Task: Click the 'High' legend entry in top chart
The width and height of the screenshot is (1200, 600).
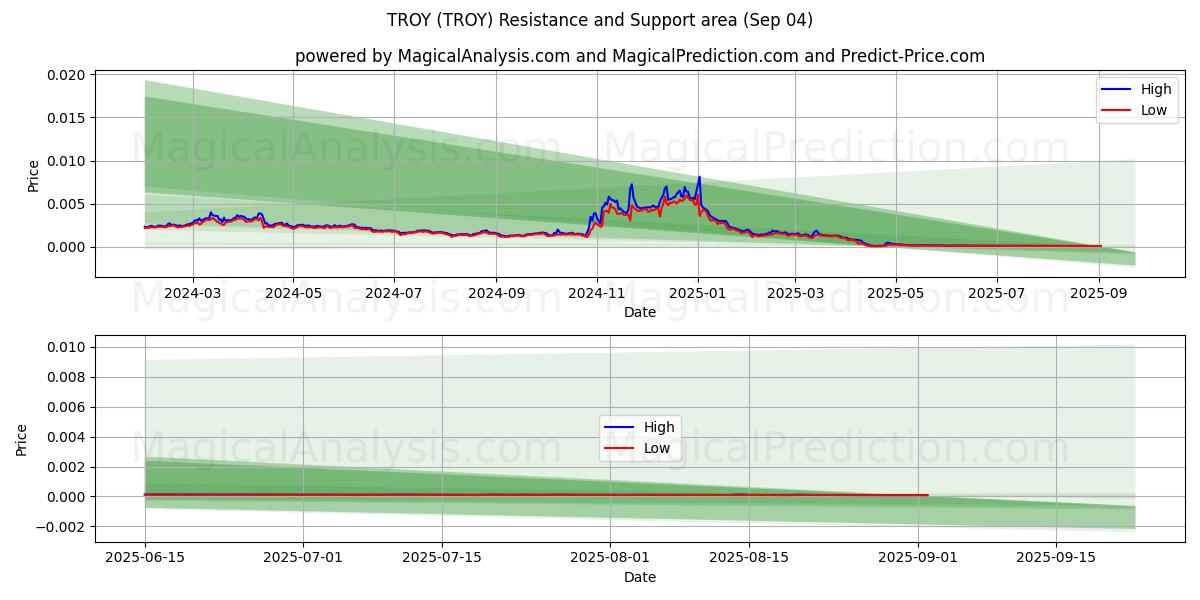Action: click(x=1156, y=89)
